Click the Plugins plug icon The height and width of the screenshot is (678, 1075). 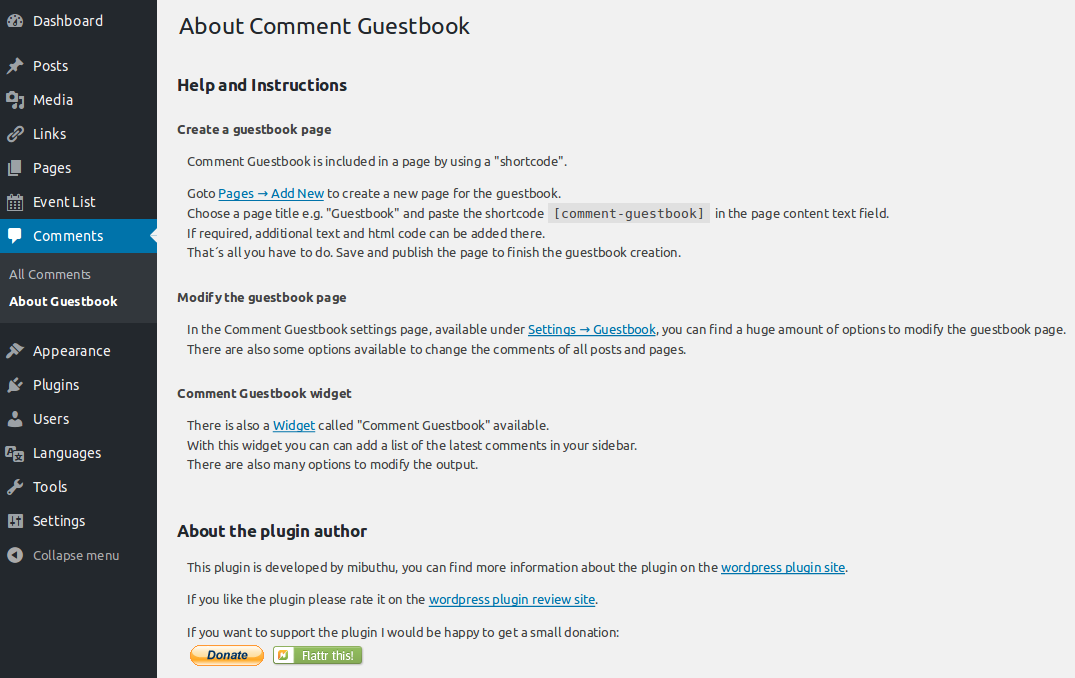[15, 385]
